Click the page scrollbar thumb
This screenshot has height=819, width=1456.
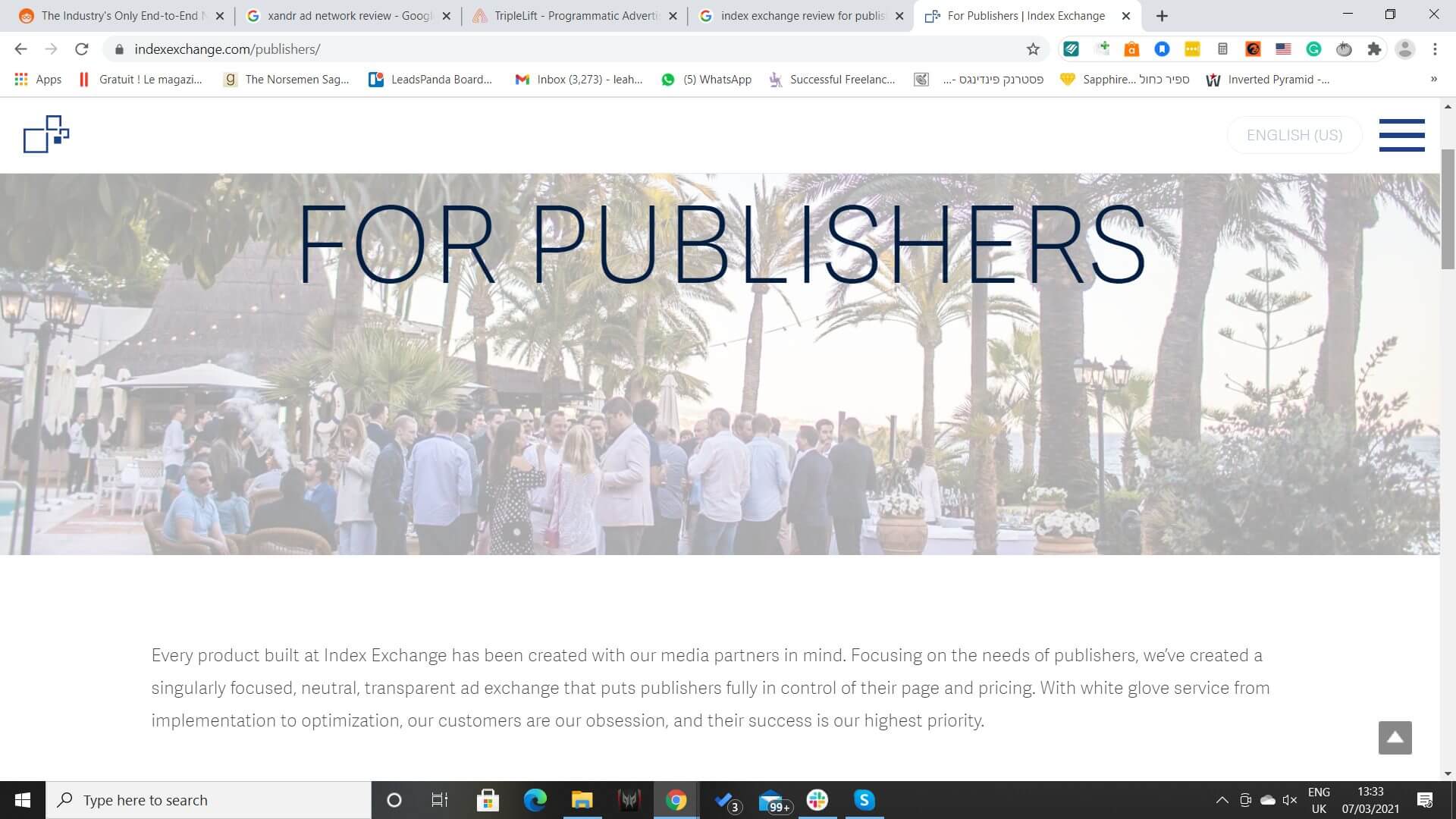click(1448, 209)
